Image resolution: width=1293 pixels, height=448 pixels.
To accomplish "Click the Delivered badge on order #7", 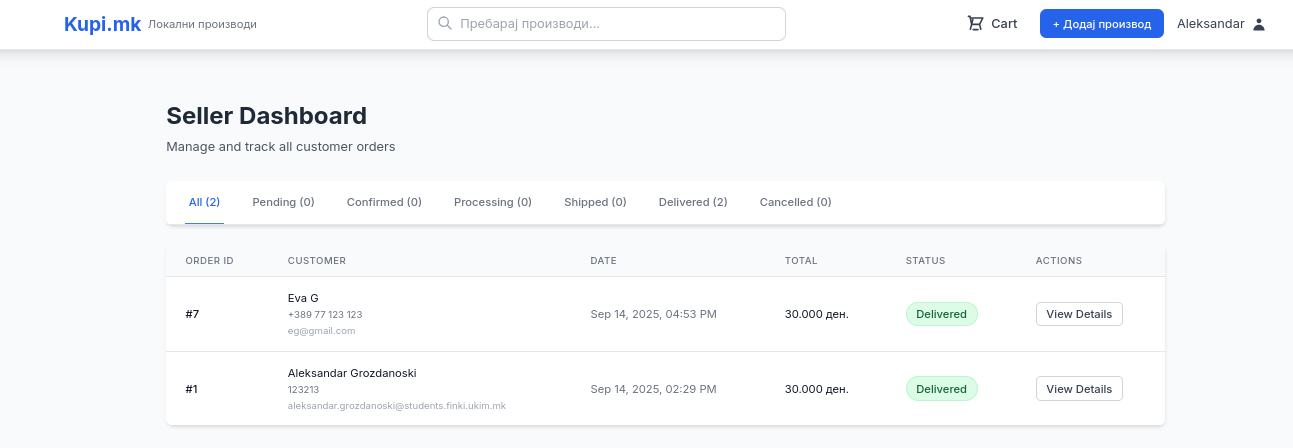I will click(x=941, y=314).
